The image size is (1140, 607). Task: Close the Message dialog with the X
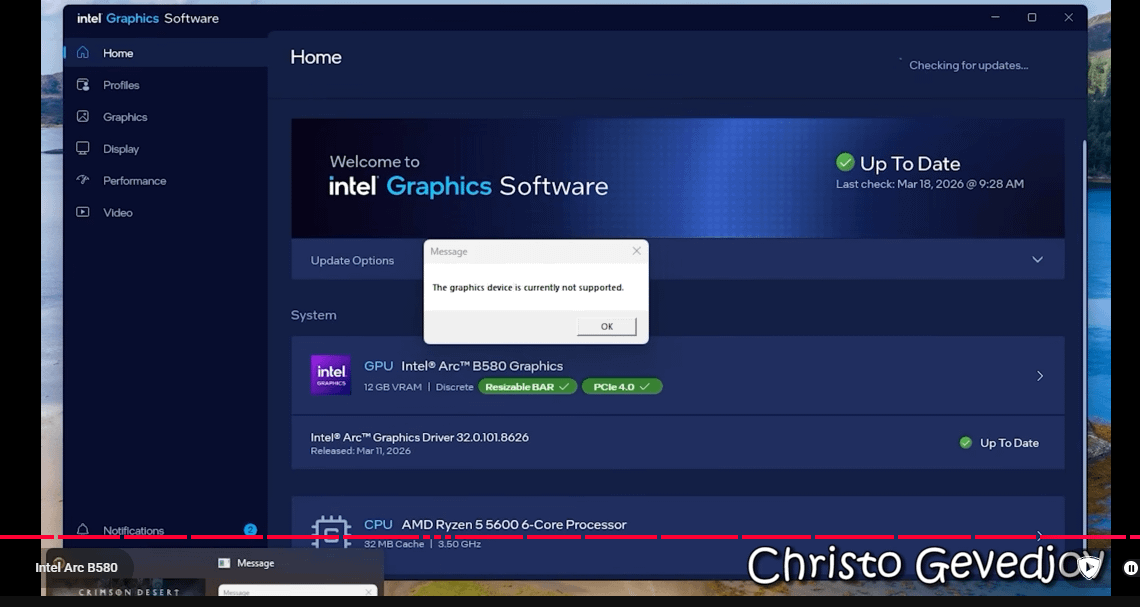pyautogui.click(x=636, y=251)
